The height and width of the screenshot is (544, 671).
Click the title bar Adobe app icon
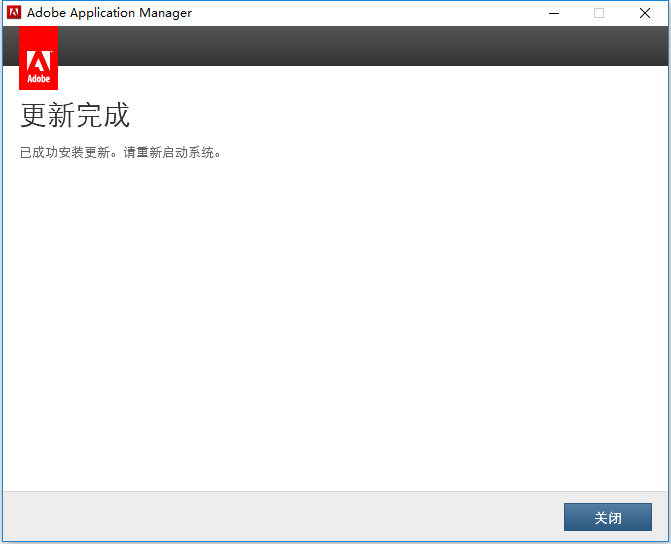coord(14,12)
